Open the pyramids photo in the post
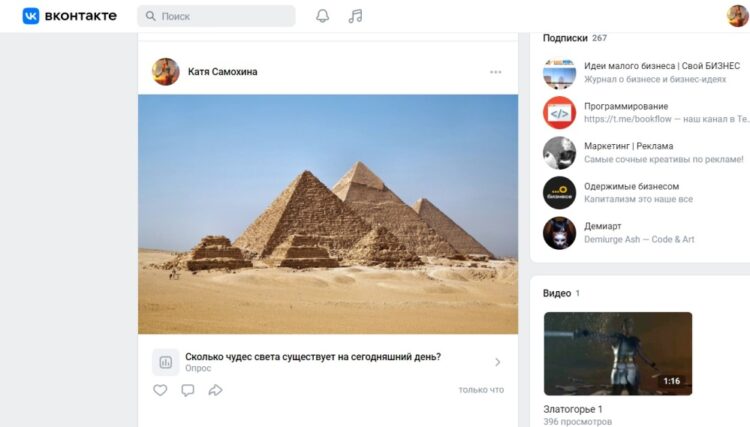The width and height of the screenshot is (750, 427). point(328,214)
